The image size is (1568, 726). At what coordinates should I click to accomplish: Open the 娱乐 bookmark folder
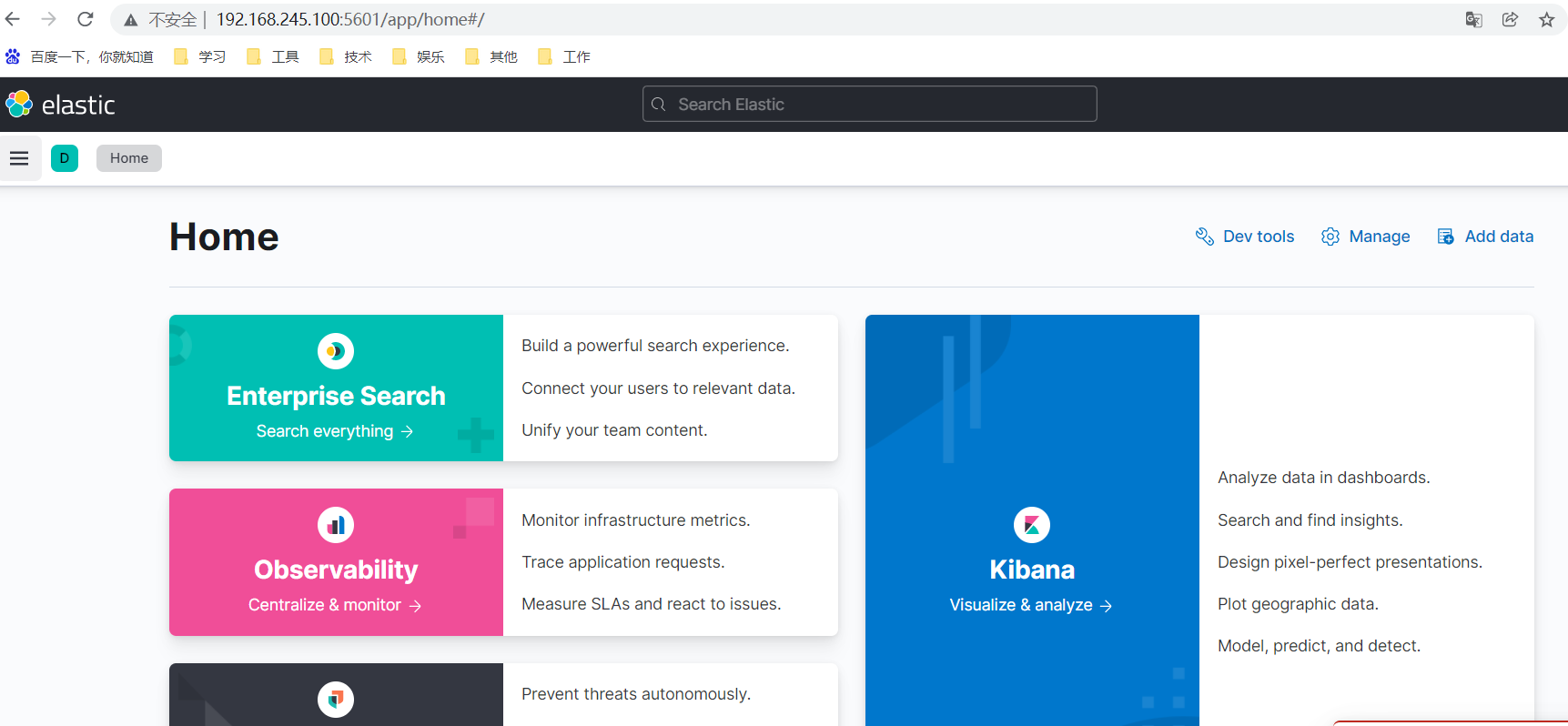419,56
